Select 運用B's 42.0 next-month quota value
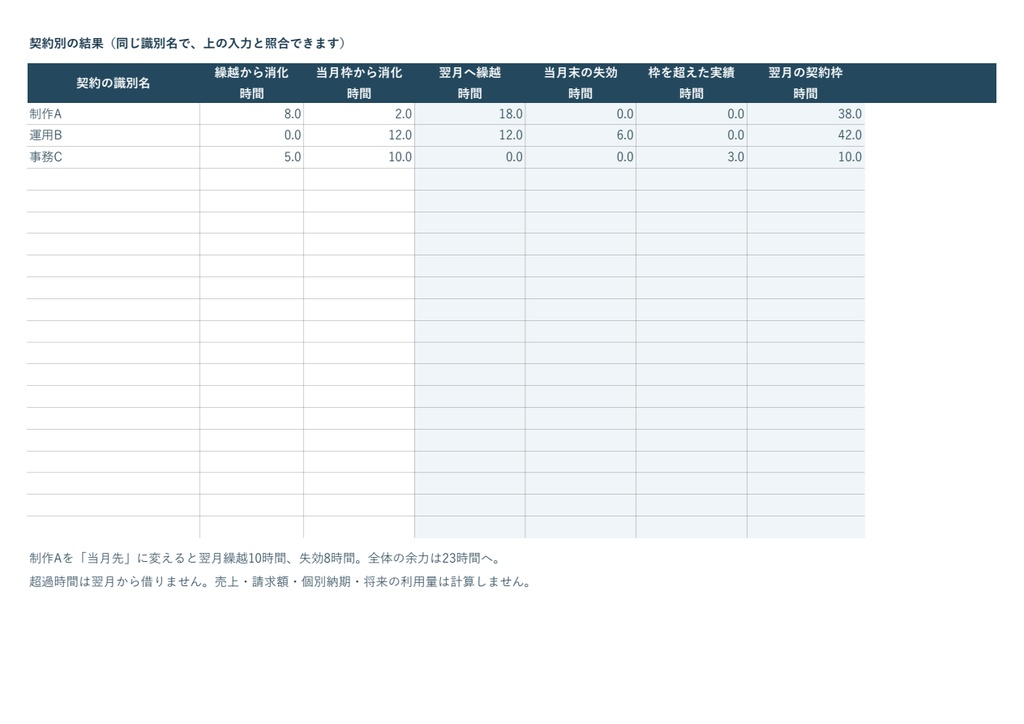This screenshot has height=724, width=1024. (x=806, y=135)
